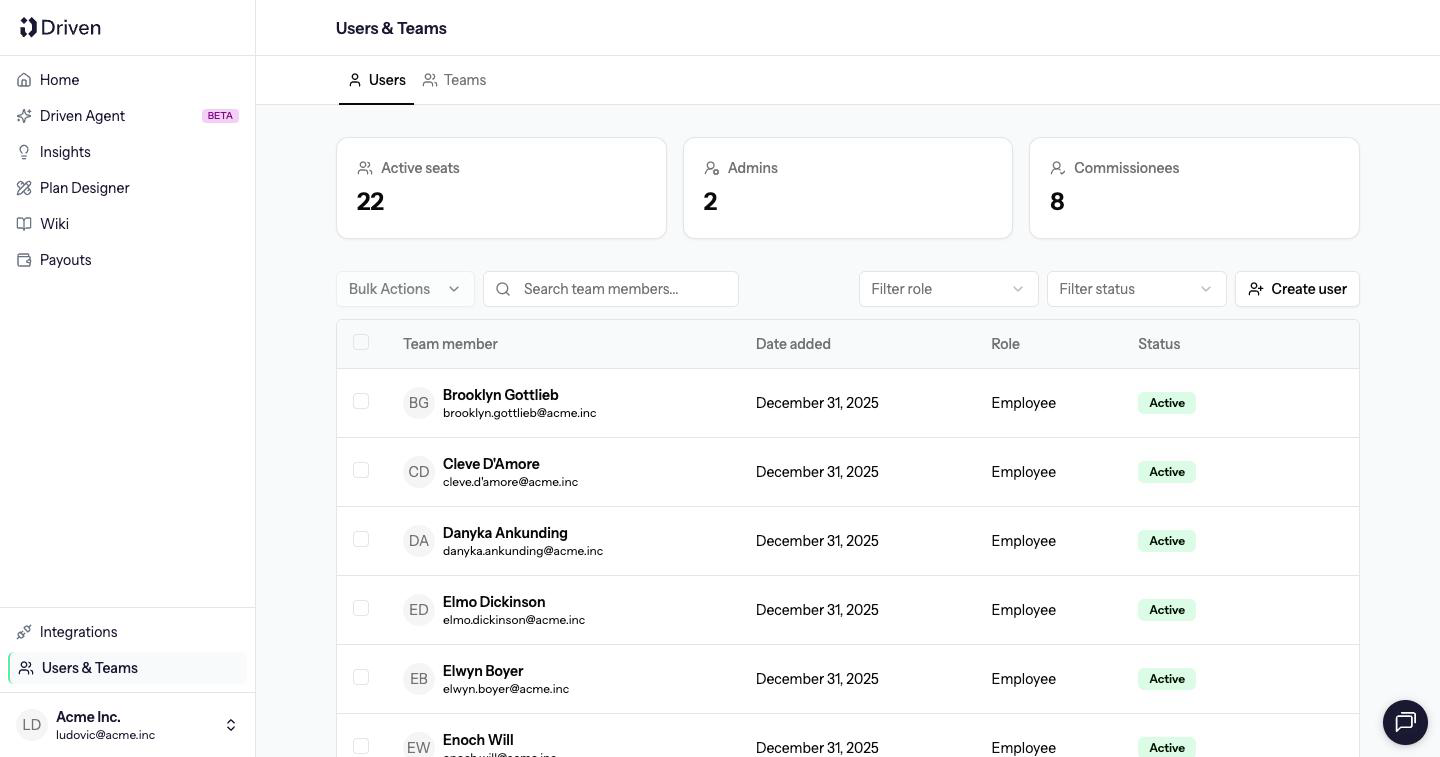Focus the Search team members field
Screen dimensions: 1440x757
point(610,289)
